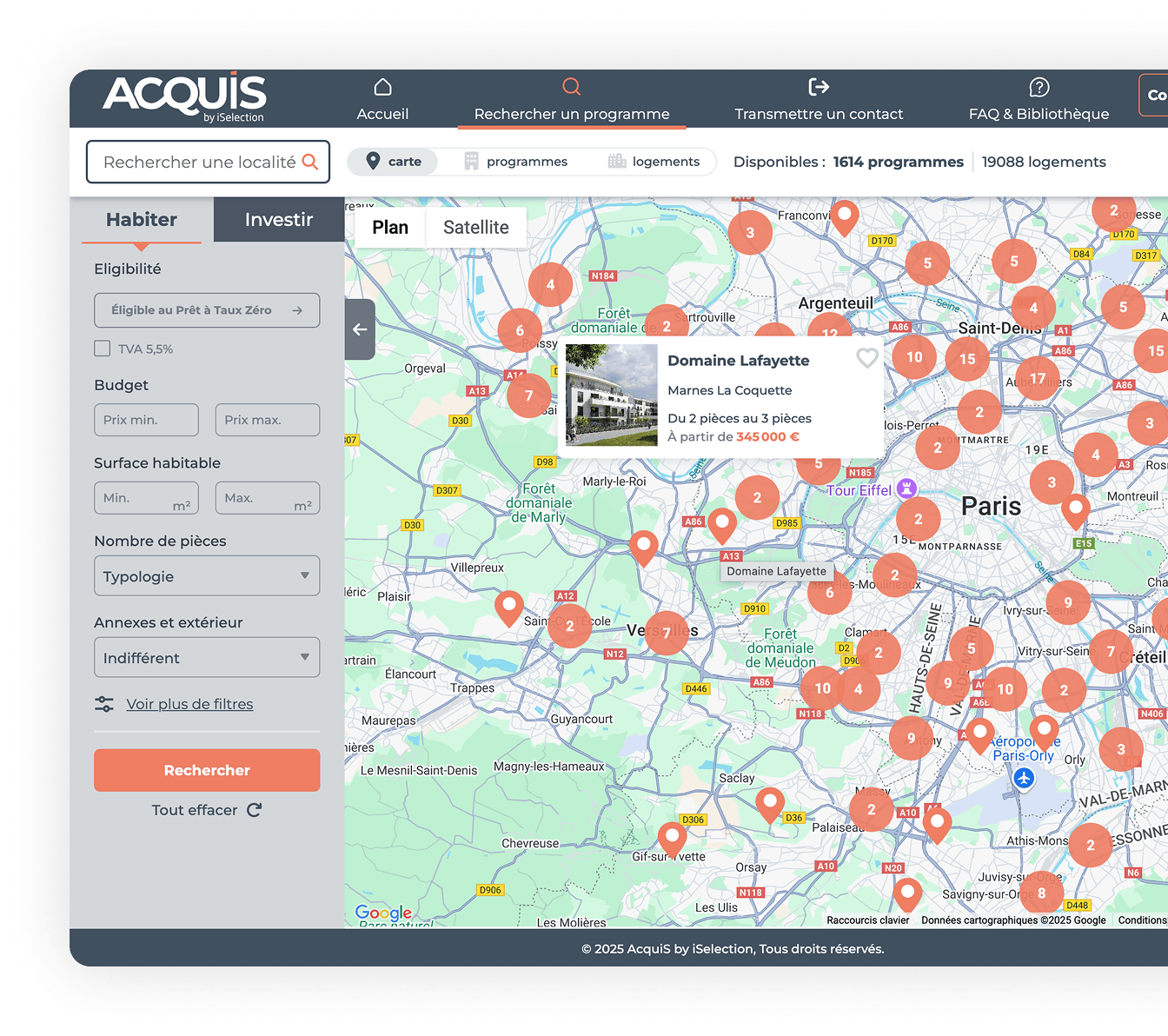Viewport: 1168px width, 1036px height.
Task: Click the map pin near Saclay
Action: point(770,806)
